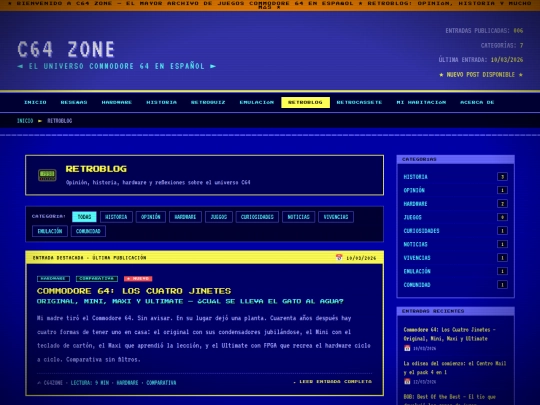Screen dimensions: 540x405
Task: Click the red NUEVO badge
Action: [138, 279]
